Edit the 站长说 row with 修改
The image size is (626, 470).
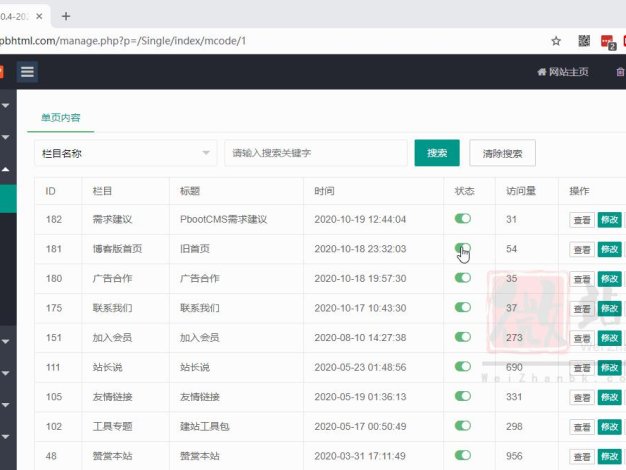click(609, 368)
